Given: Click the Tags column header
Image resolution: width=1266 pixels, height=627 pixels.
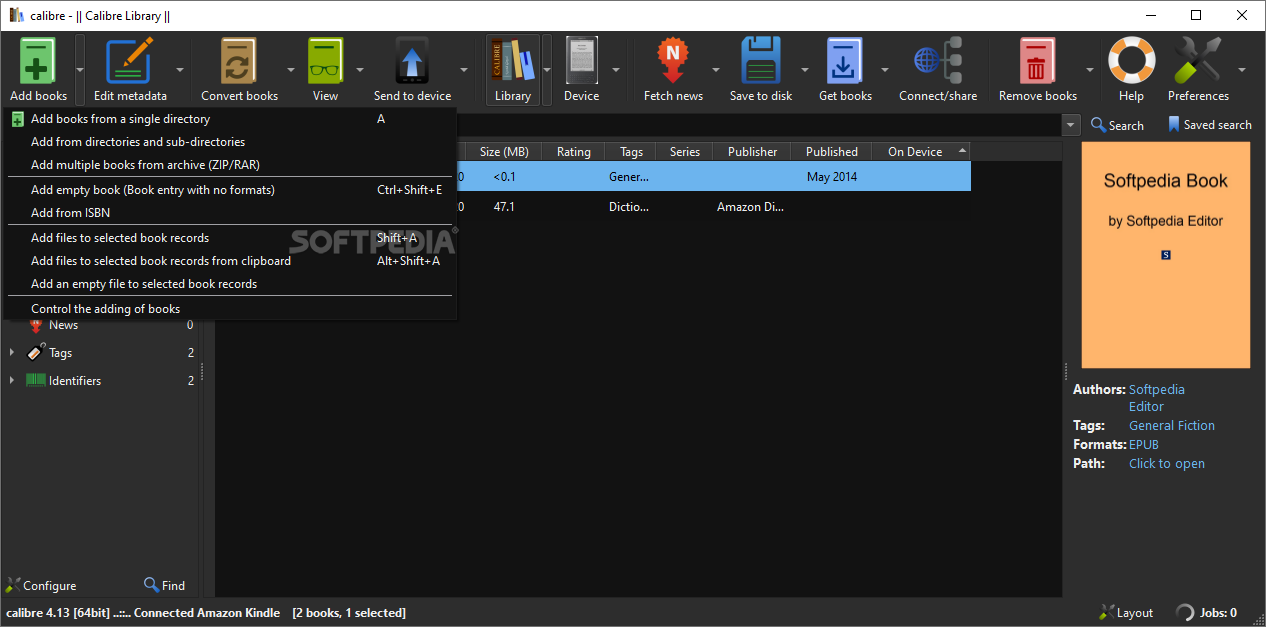Looking at the screenshot, I should point(631,152).
